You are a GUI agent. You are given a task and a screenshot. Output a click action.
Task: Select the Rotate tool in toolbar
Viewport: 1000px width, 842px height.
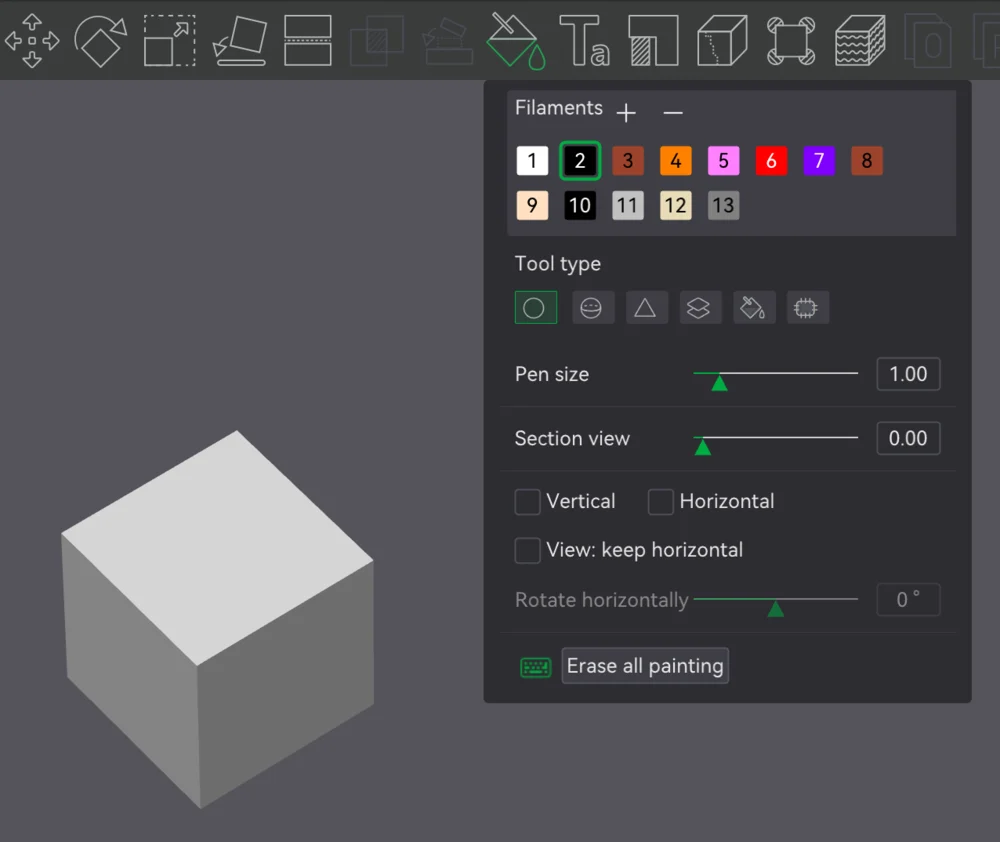pos(101,41)
